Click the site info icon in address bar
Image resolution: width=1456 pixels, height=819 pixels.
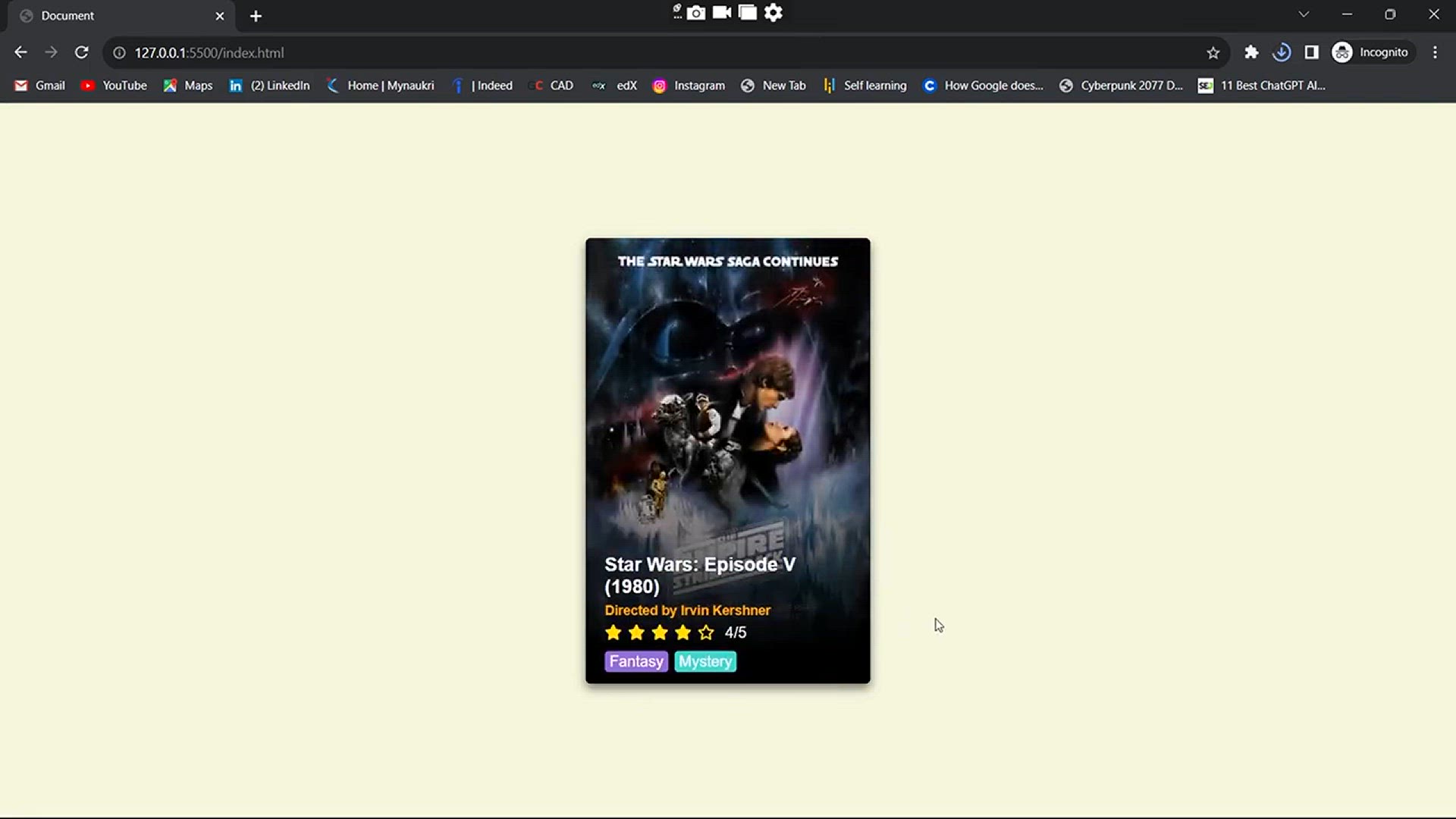coord(119,53)
